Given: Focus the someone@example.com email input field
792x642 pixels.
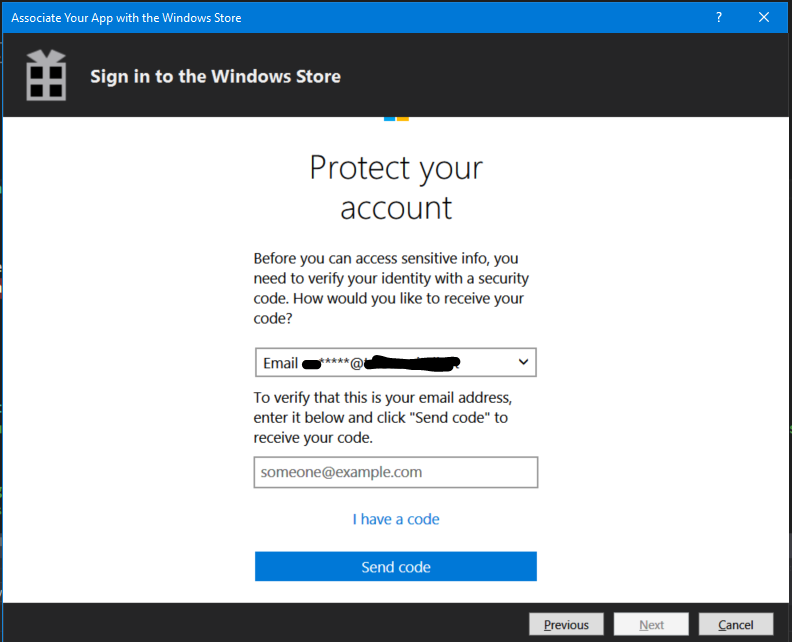Looking at the screenshot, I should tap(395, 472).
